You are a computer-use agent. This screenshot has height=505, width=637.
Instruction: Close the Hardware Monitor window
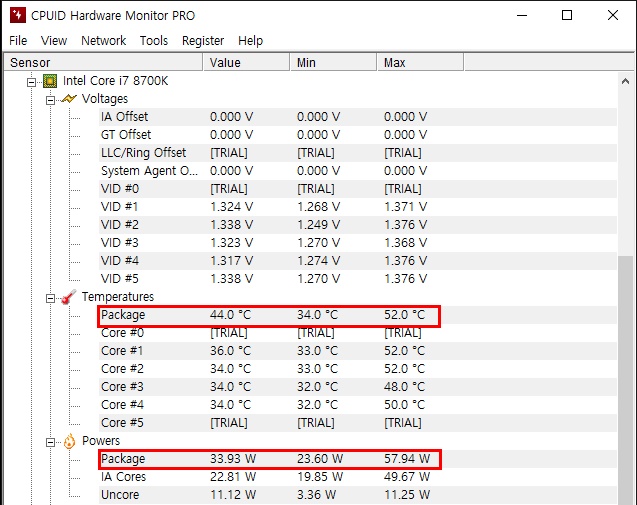(x=613, y=15)
